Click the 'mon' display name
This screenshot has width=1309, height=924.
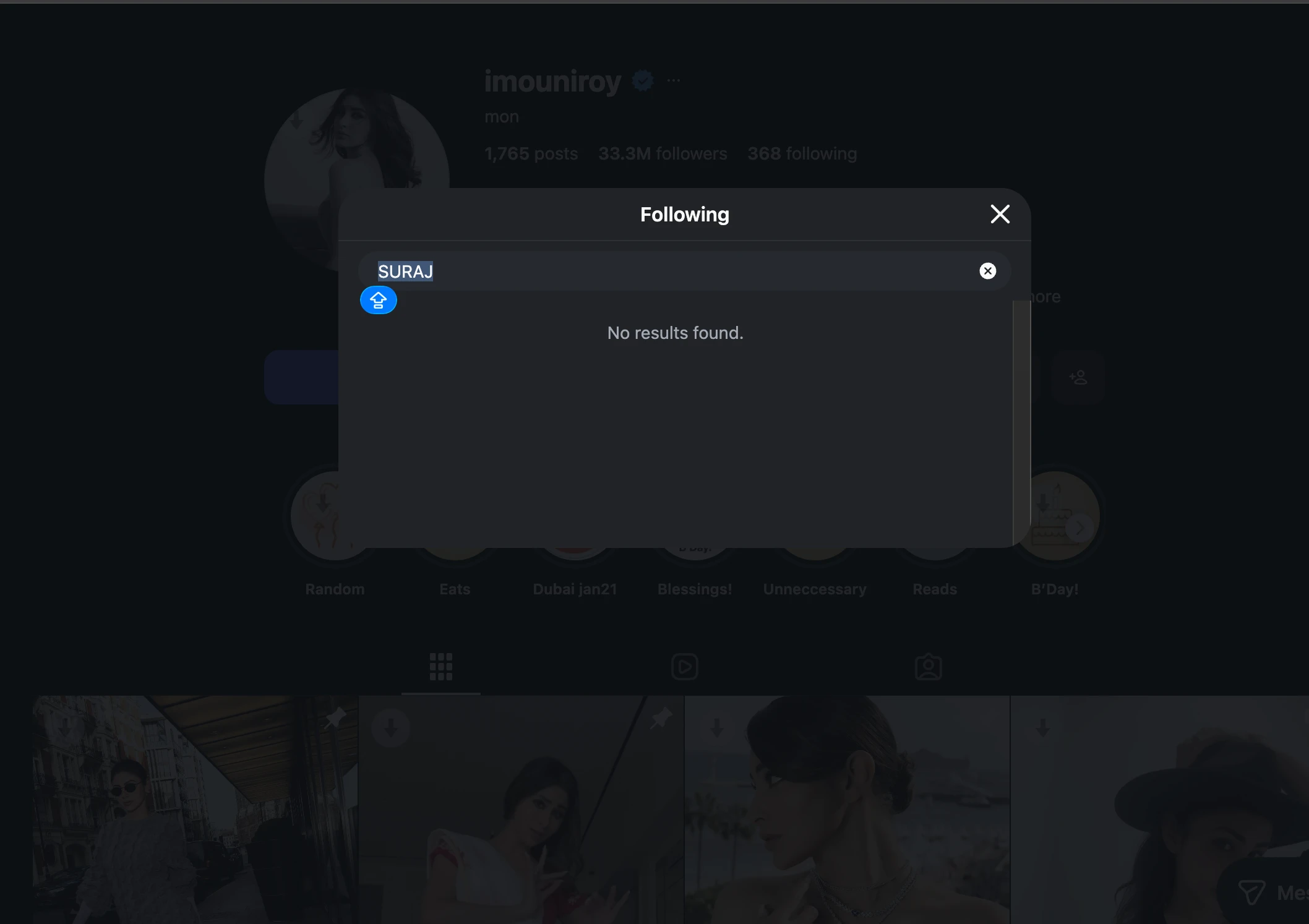pos(502,116)
